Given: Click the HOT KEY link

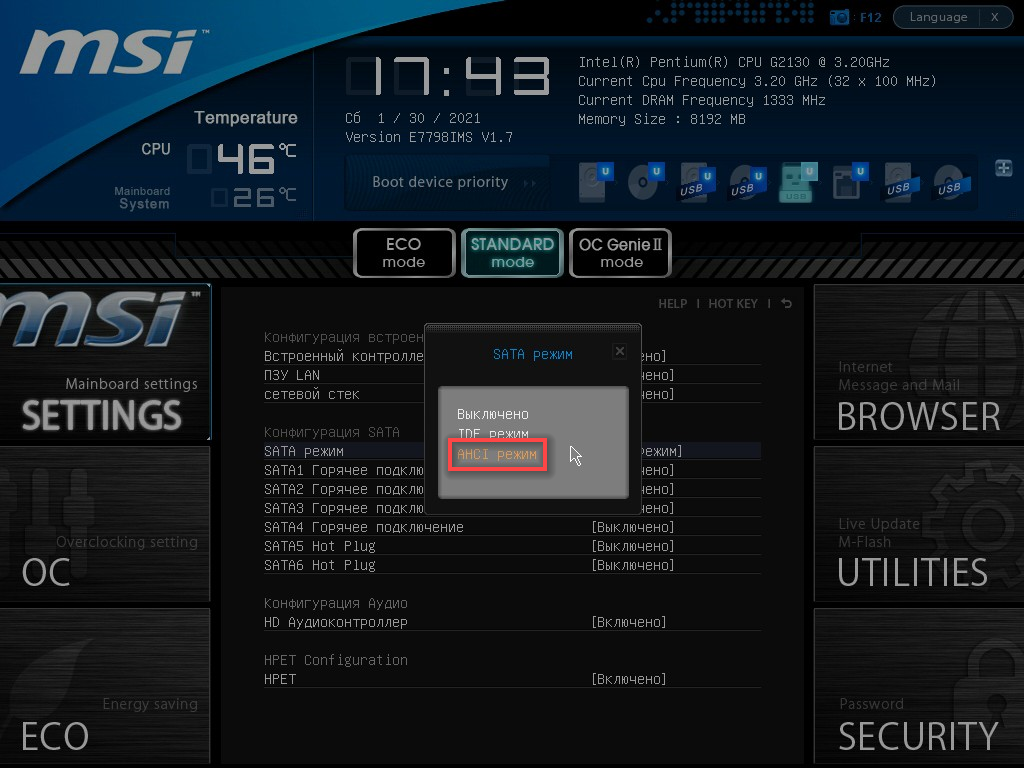Looking at the screenshot, I should click(733, 304).
